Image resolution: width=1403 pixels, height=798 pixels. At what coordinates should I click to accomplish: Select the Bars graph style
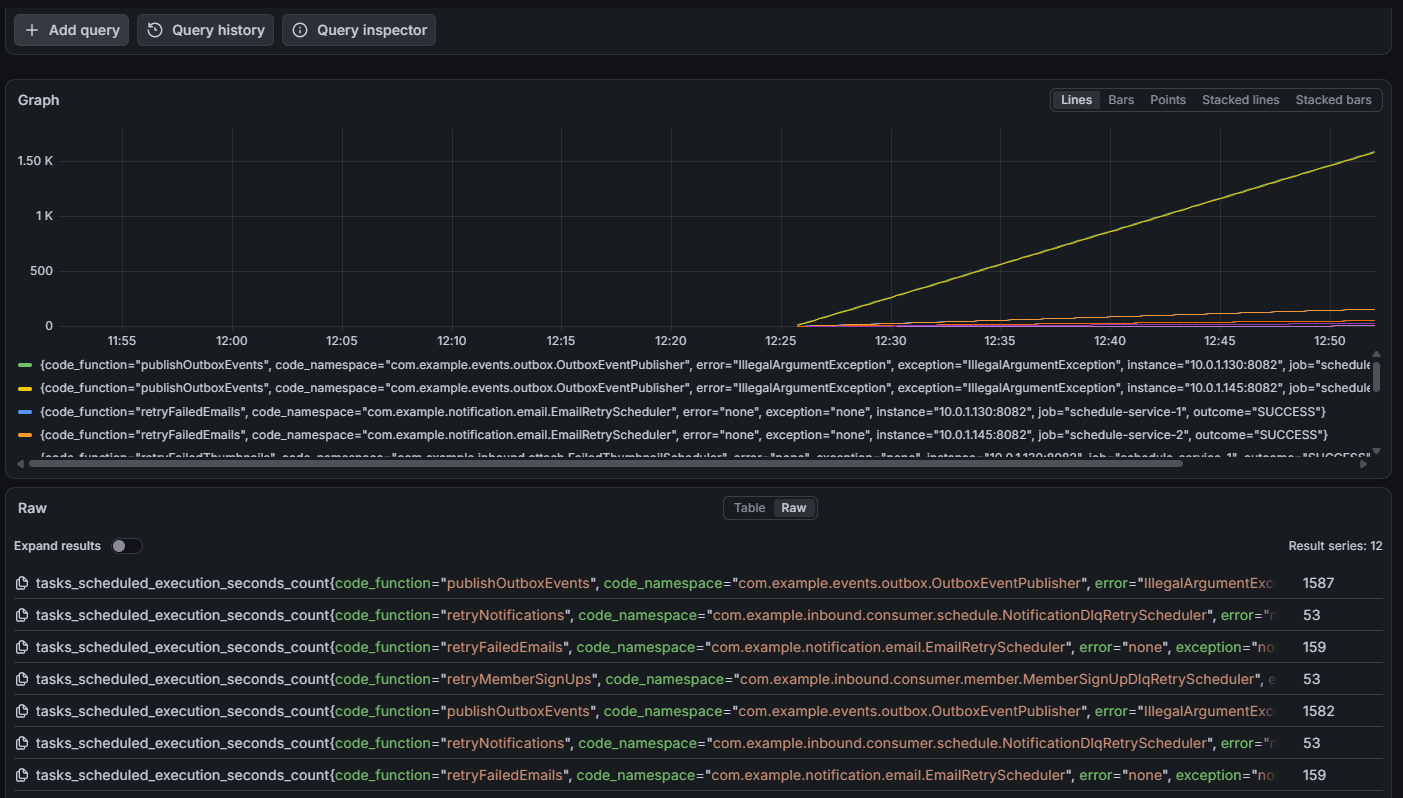coord(1121,100)
